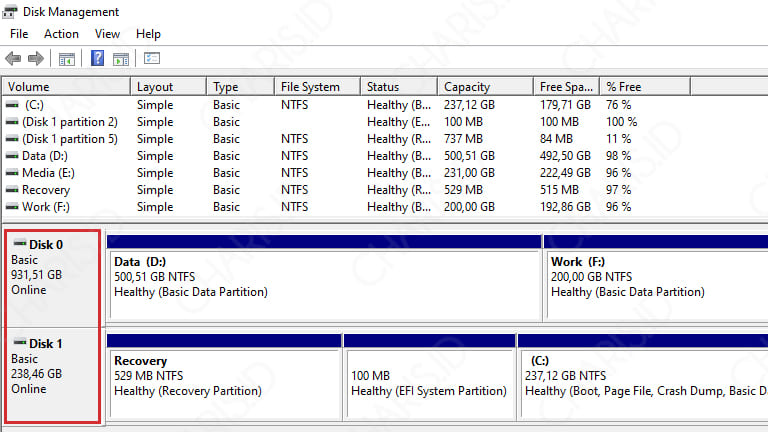Click the Show/Hide Console Tree icon
The width and height of the screenshot is (768, 432).
point(67,59)
